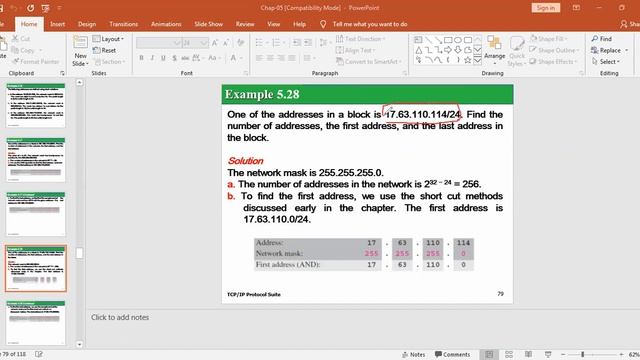640x360 pixels.
Task: Click the notes area 'Click to add notes'
Action: coord(120,317)
